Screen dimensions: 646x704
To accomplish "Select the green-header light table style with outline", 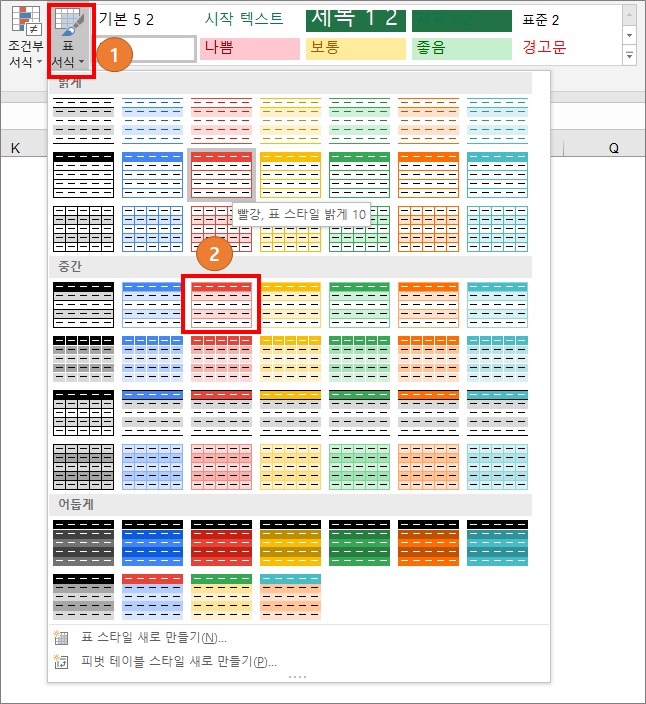I will 359,175.
